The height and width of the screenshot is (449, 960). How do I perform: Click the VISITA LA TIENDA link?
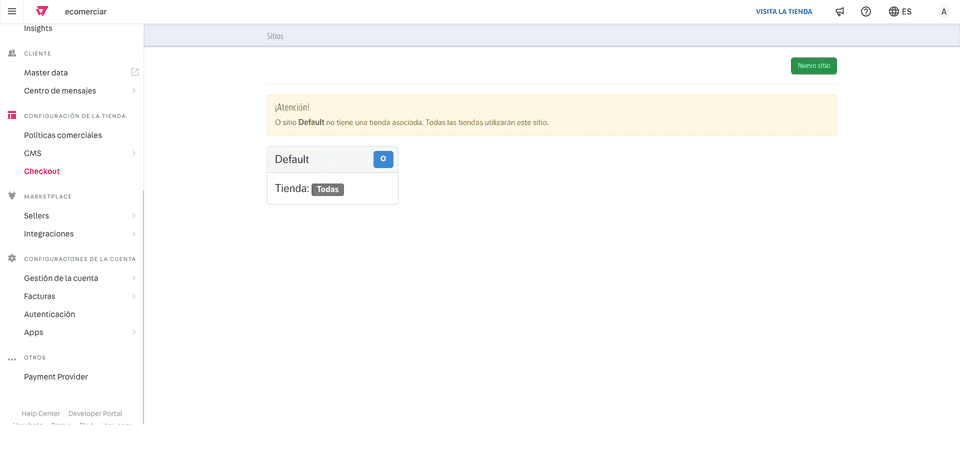tap(784, 12)
